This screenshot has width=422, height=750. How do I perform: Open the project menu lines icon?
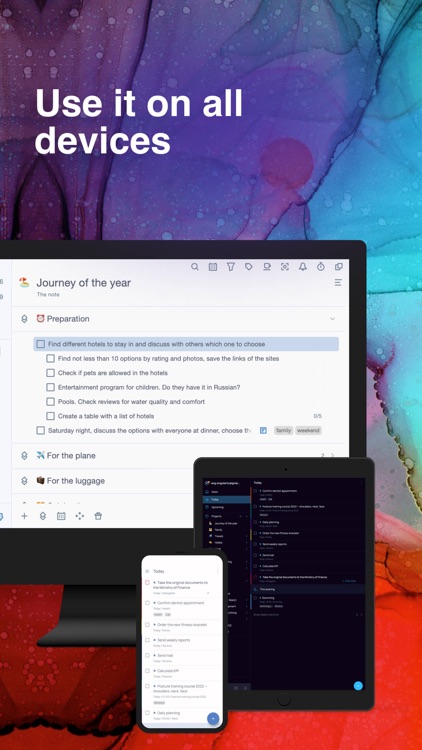338,283
